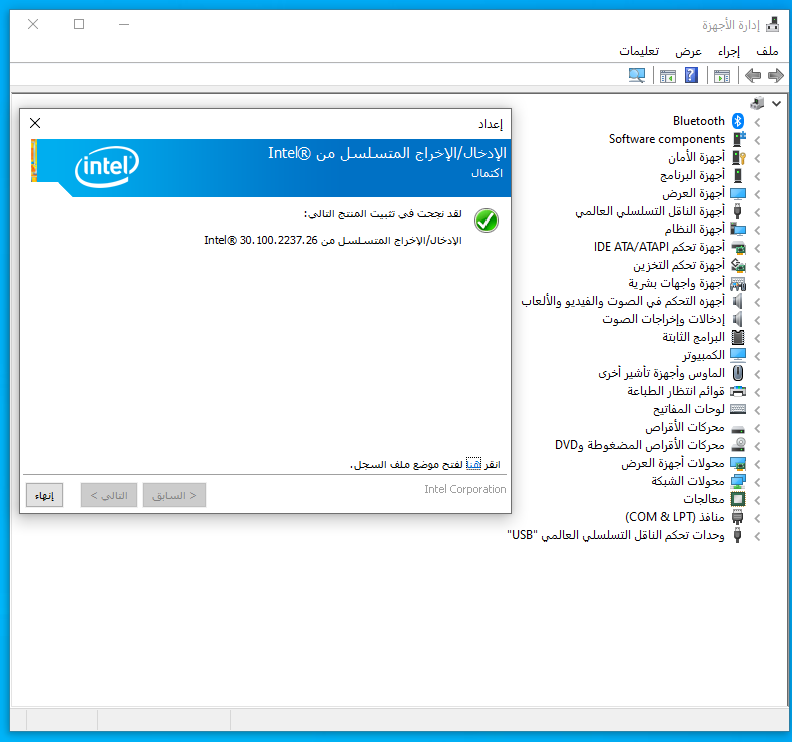
Task: Click the processors (معالجات) icon
Action: coord(738,499)
